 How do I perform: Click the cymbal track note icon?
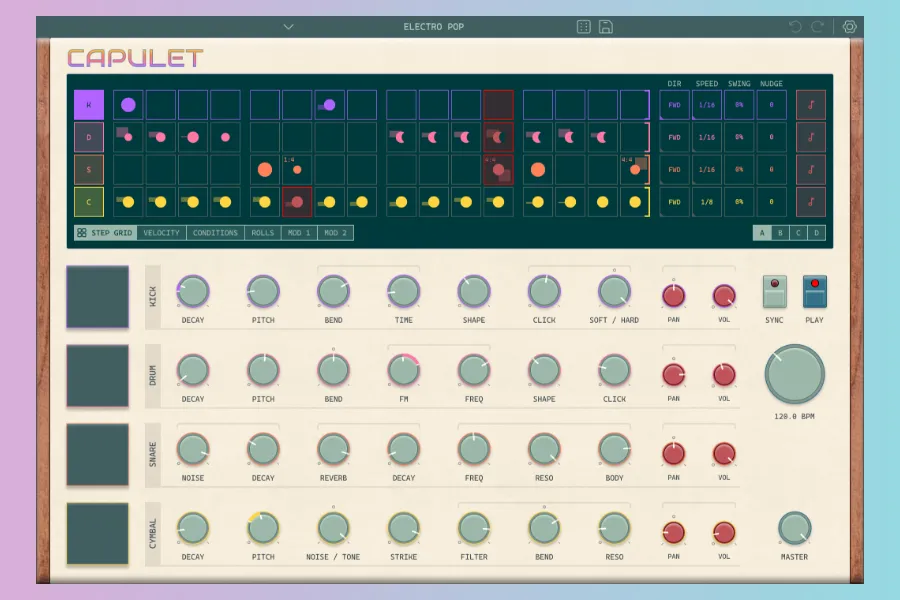point(811,202)
